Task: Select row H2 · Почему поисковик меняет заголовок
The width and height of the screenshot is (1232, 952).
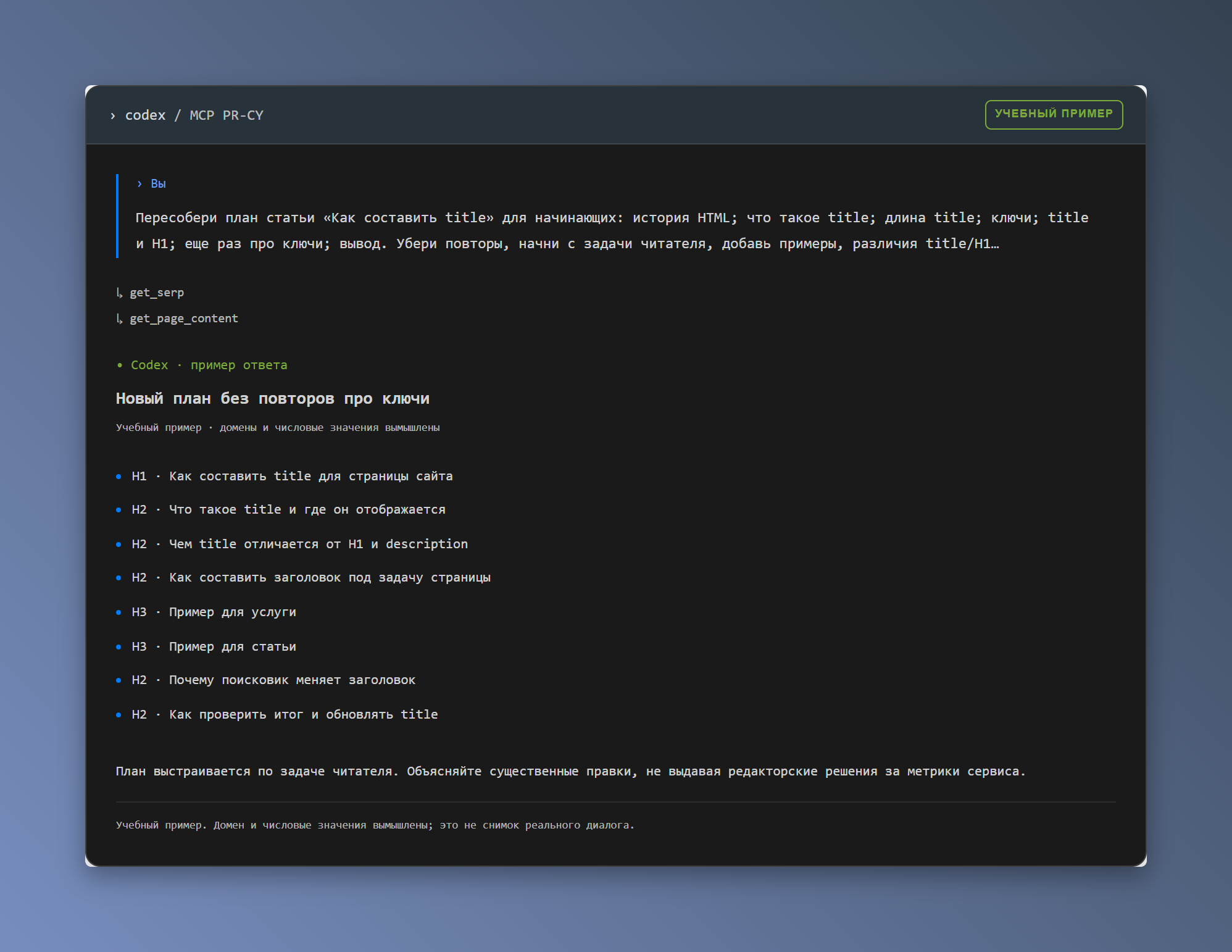Action: click(x=266, y=680)
